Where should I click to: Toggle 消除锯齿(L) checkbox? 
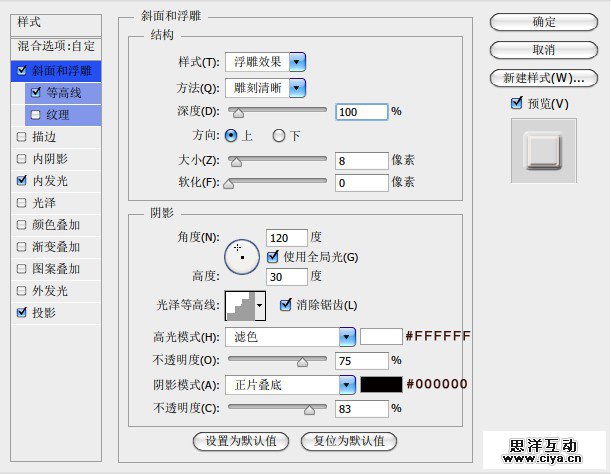tap(286, 304)
